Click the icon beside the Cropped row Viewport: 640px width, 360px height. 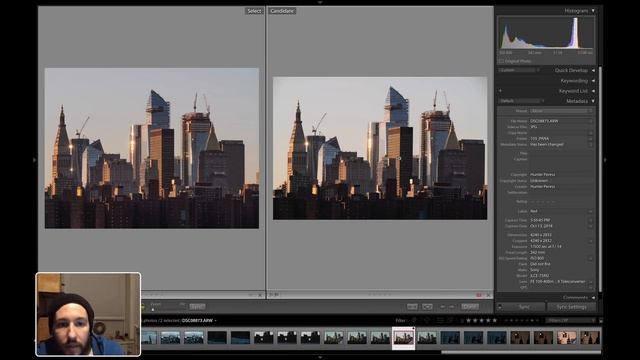[x=590, y=241]
